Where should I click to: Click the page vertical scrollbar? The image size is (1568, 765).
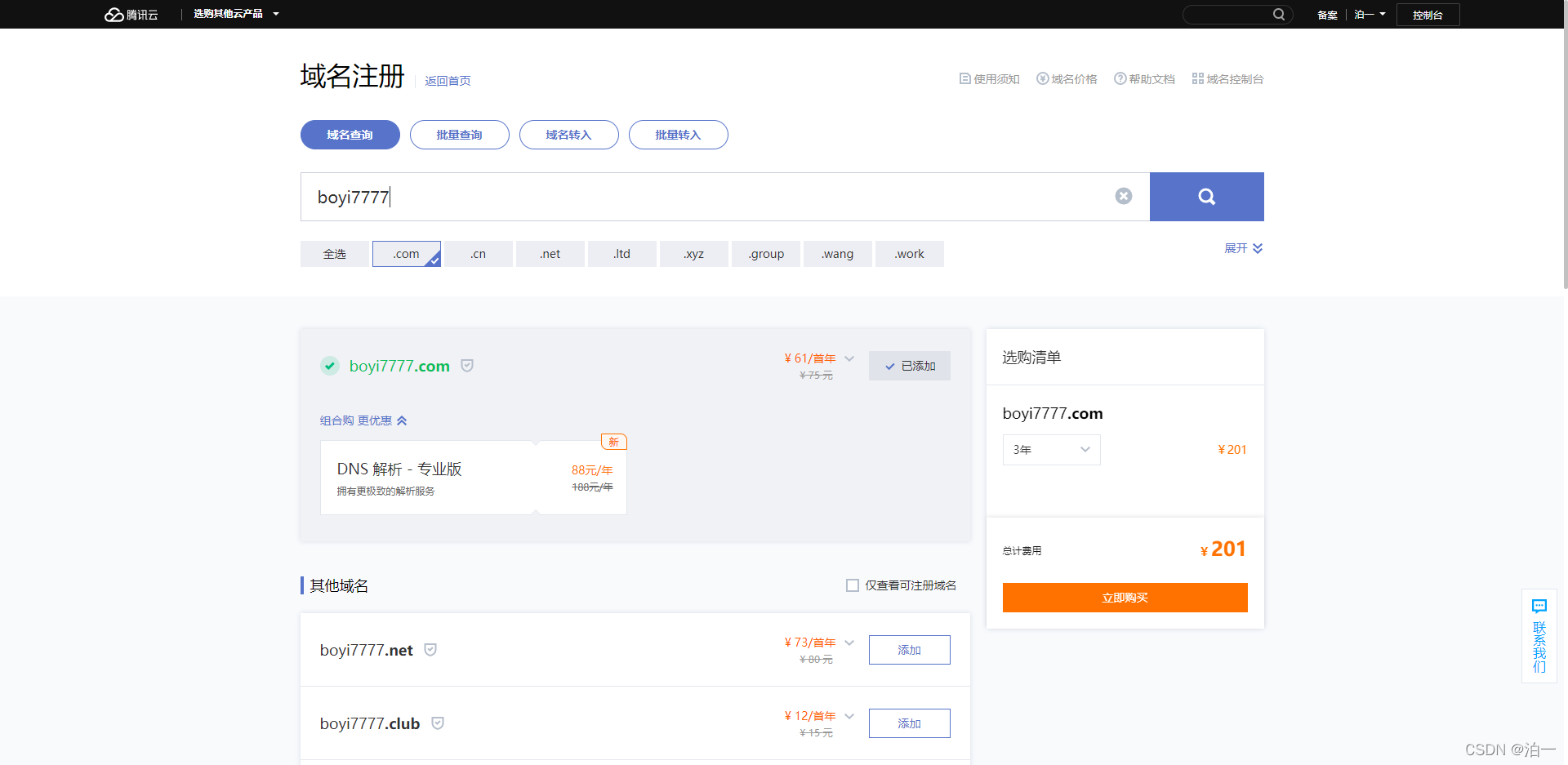1565,145
